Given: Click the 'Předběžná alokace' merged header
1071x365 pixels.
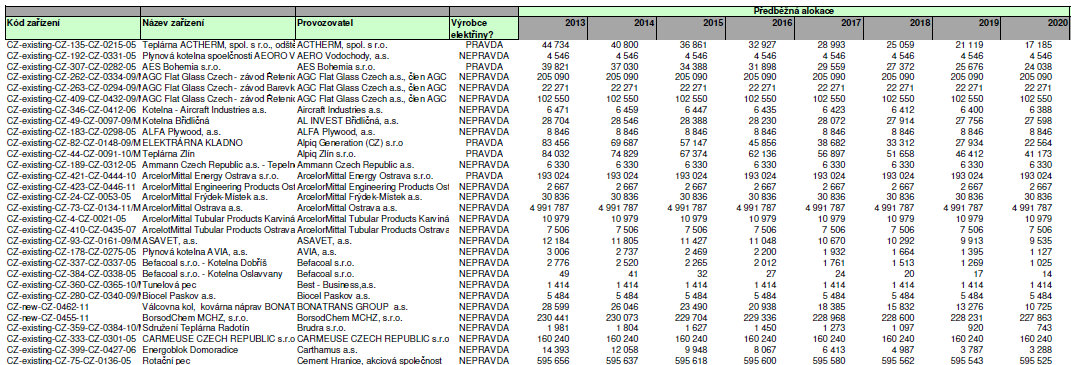Looking at the screenshot, I should [794, 12].
